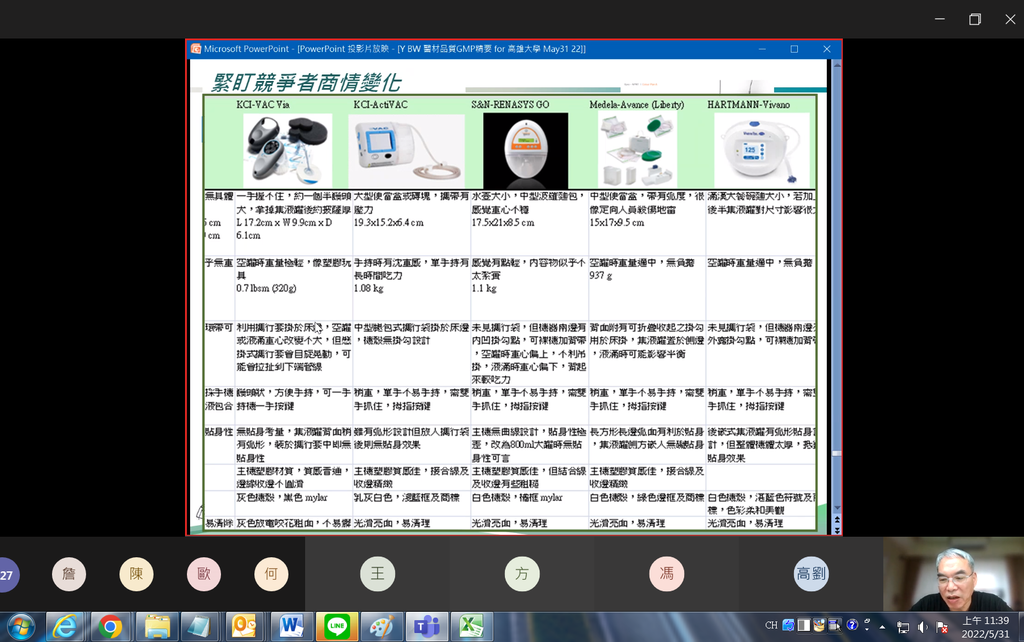Click the weight value 1.08 kg
The width and height of the screenshot is (1024, 642).
368,288
